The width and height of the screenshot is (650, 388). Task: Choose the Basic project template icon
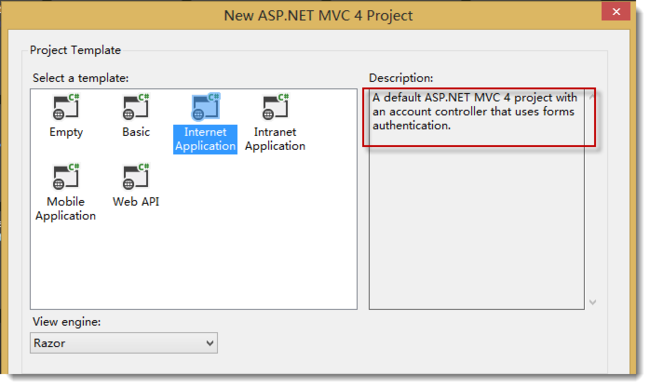tap(136, 107)
